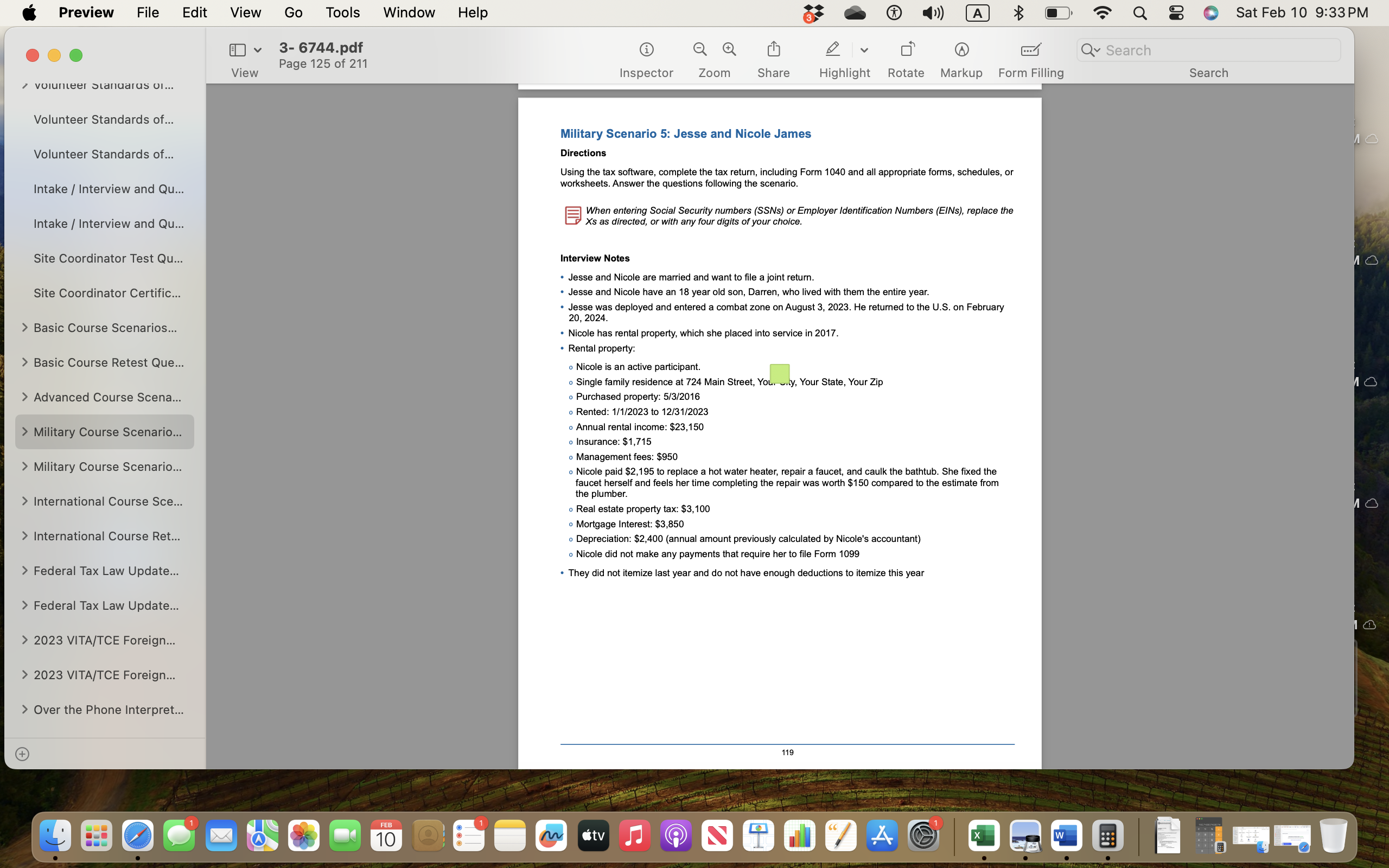The width and height of the screenshot is (1389, 868).
Task: Add a new sidebar item with plus button
Action: click(23, 754)
